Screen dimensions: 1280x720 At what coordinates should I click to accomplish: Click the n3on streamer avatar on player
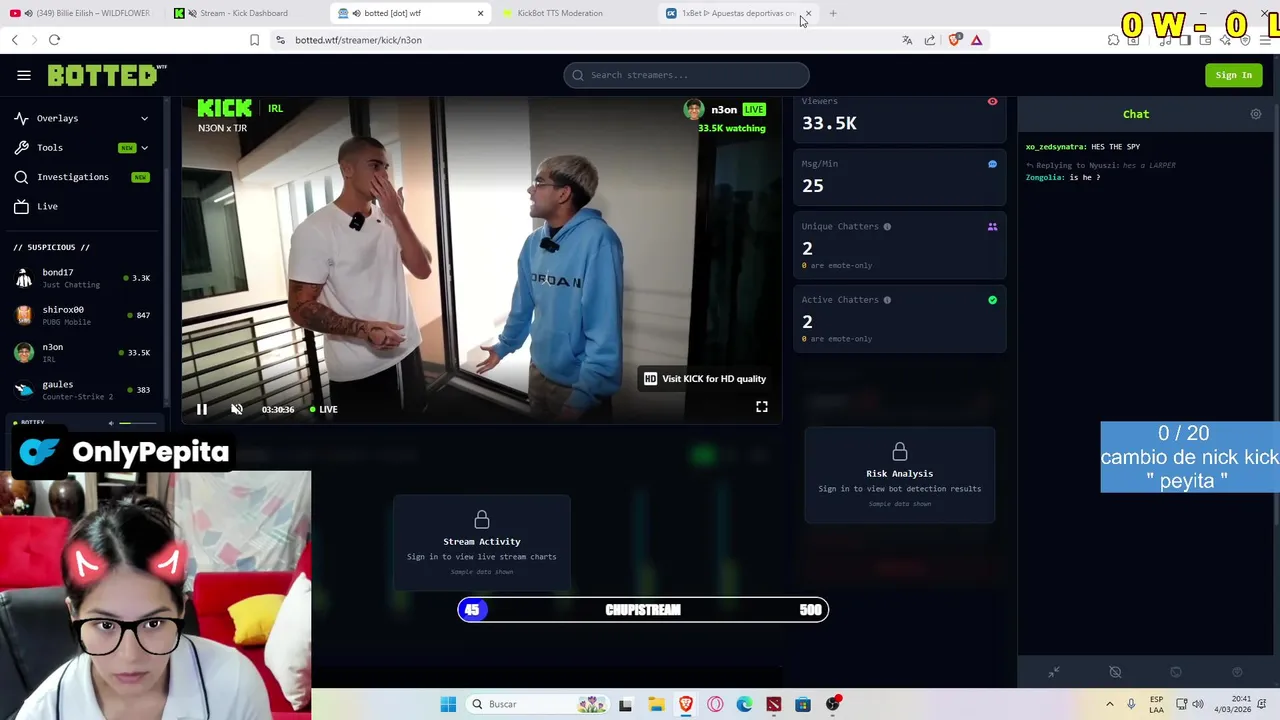coord(694,110)
